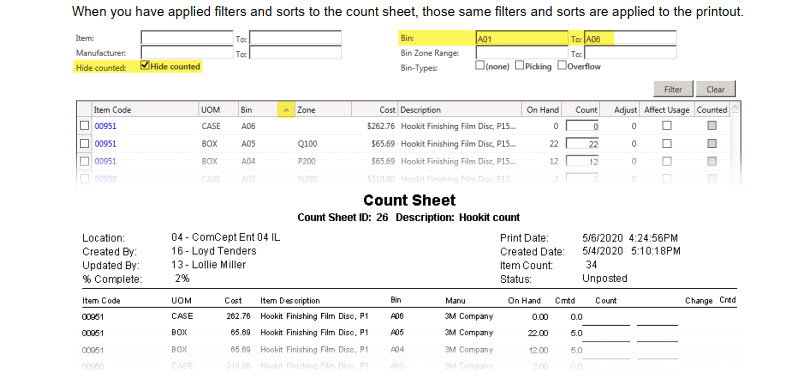Enable the Picking bin-type checkbox
Screen dimensions: 798x384
[520, 65]
